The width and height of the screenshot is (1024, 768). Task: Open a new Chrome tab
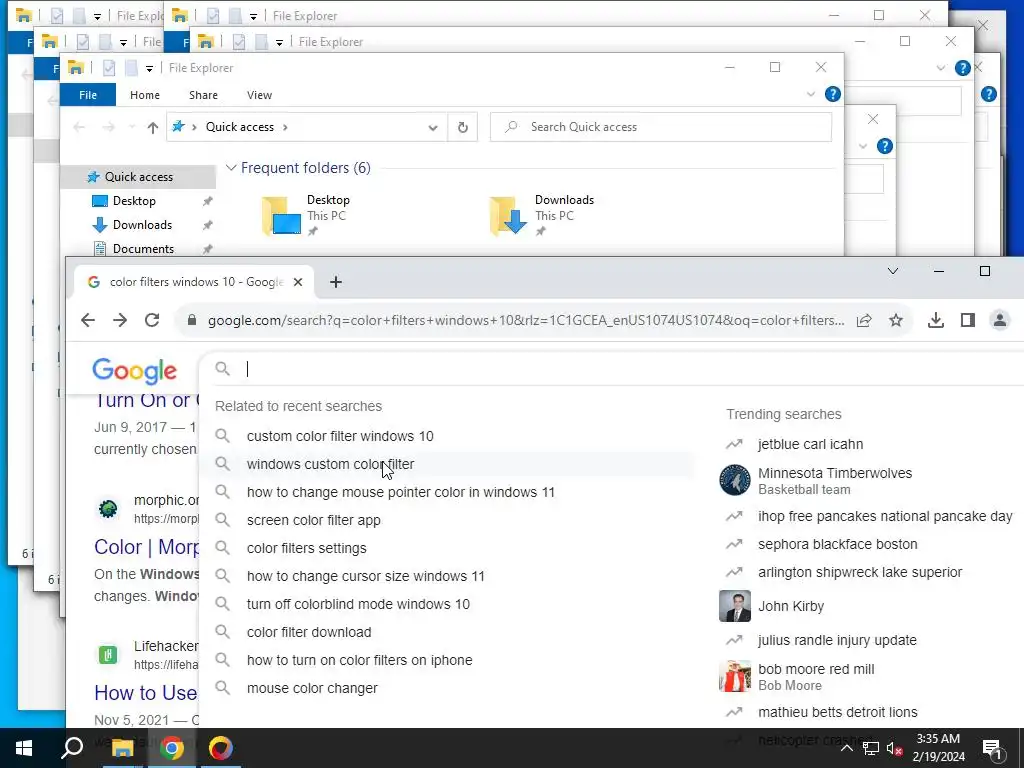tap(336, 282)
